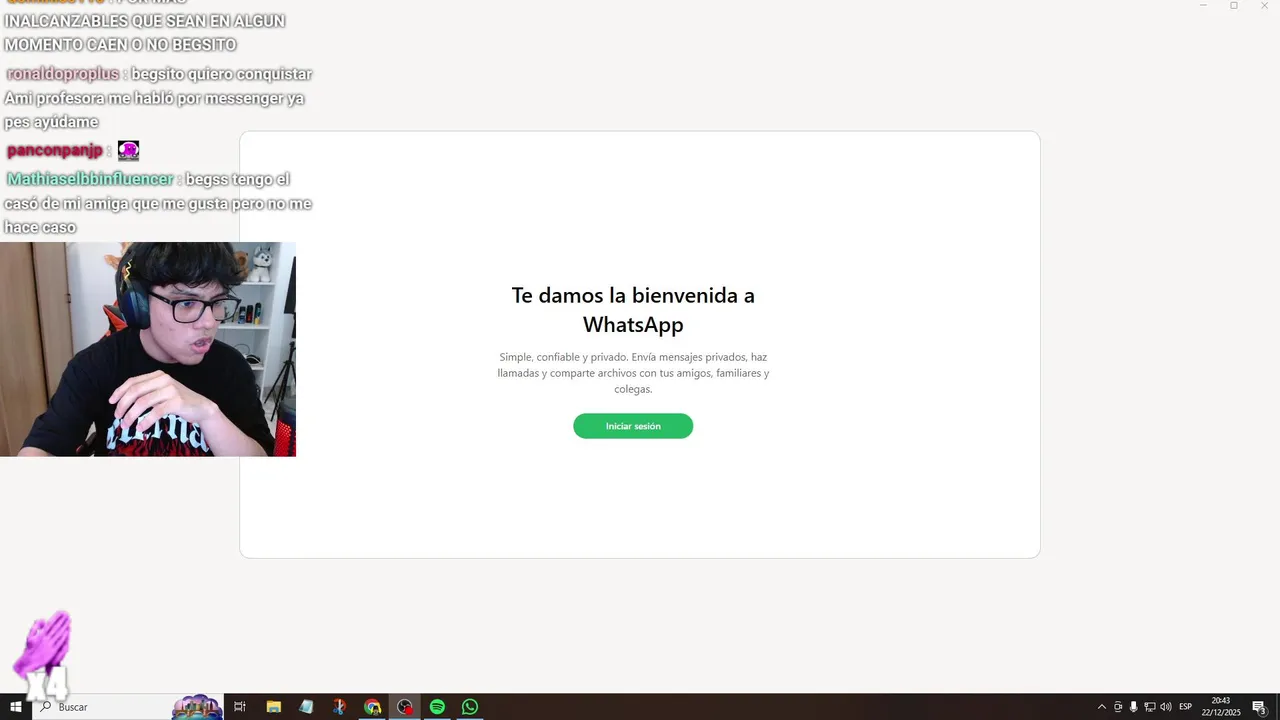Click the ronaldoproplus chat username
The image size is (1280, 720).
pos(62,74)
